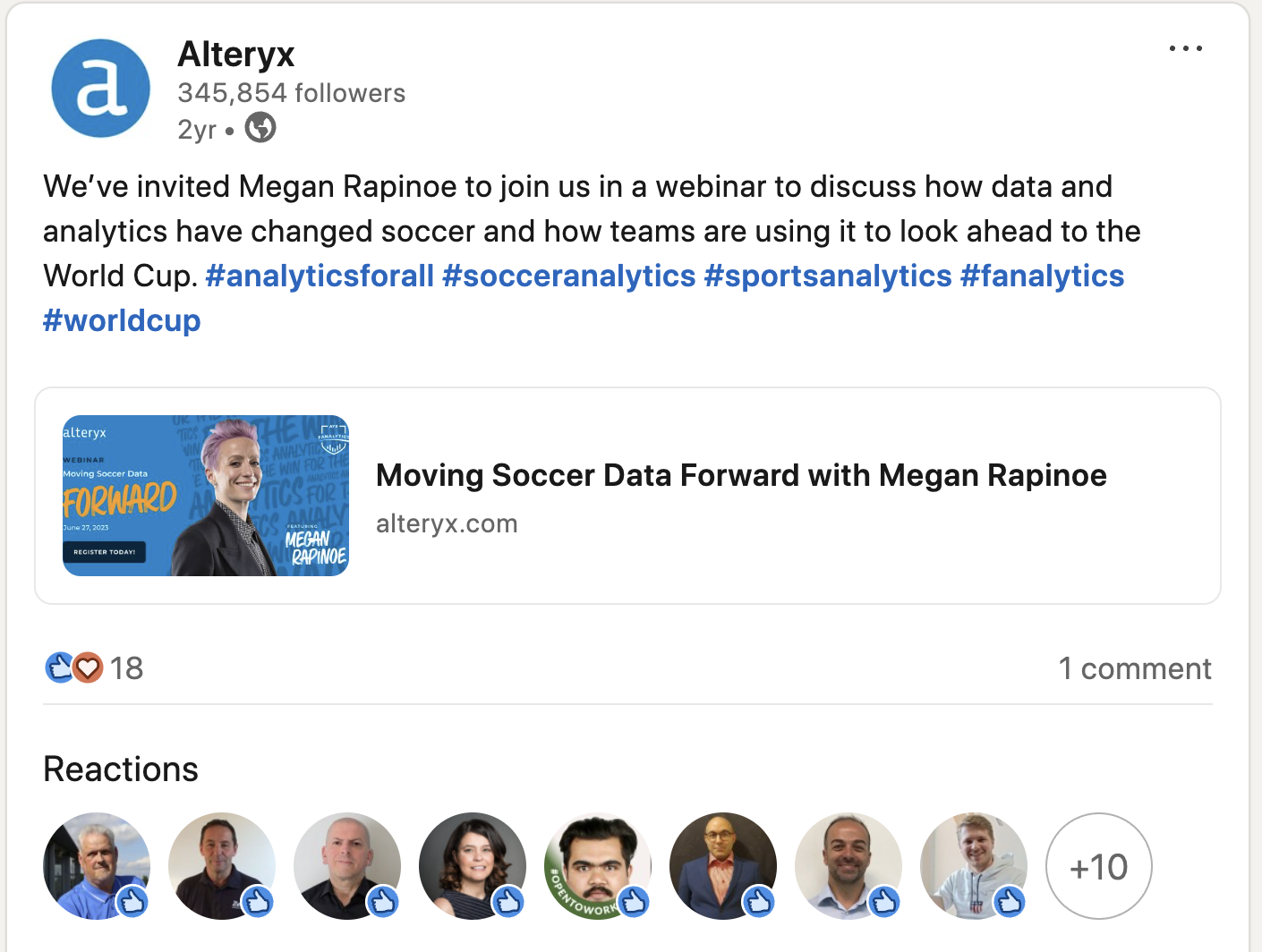Open the 1 comment link

click(1135, 668)
